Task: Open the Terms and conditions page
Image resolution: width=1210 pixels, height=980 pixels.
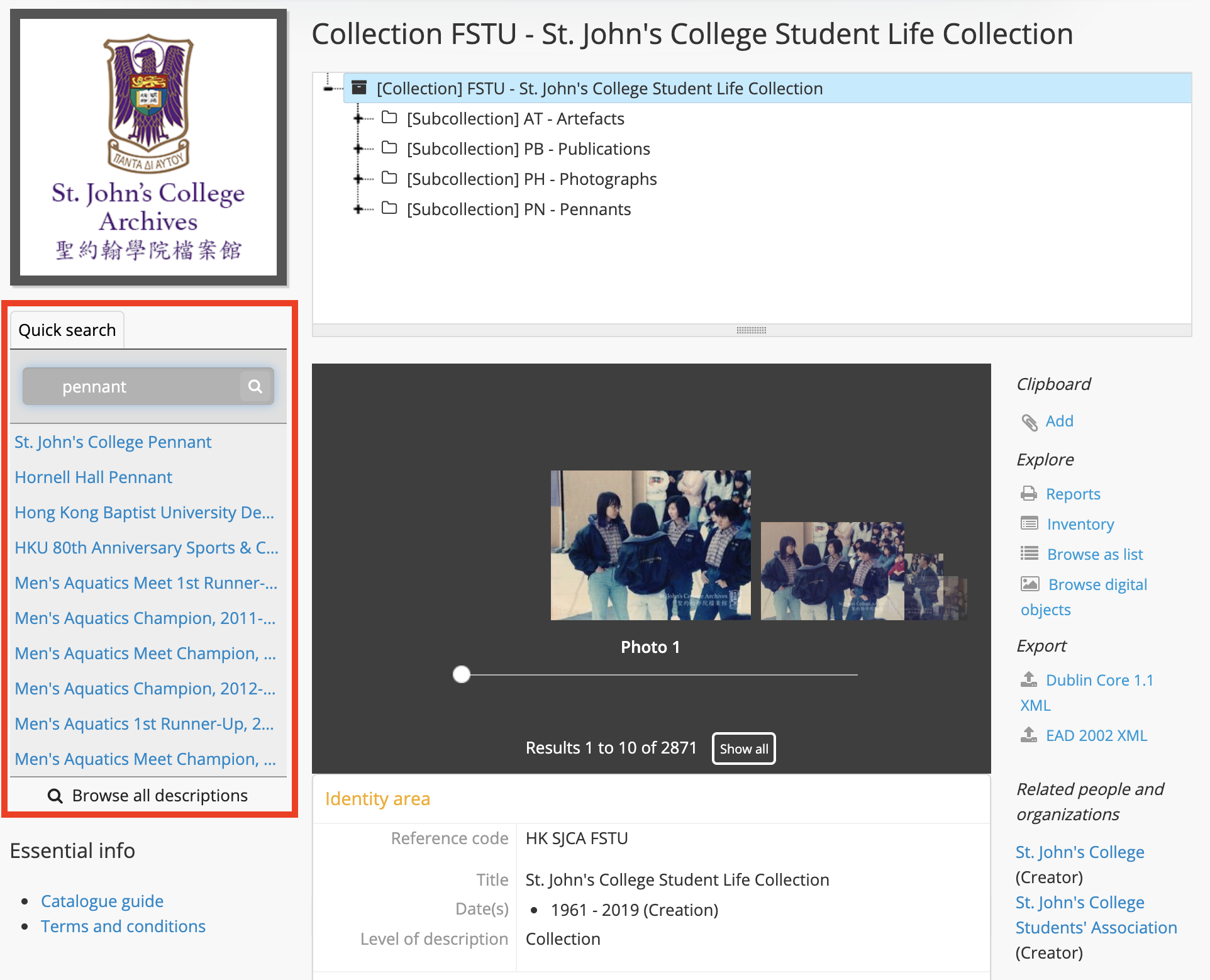Action: [123, 926]
